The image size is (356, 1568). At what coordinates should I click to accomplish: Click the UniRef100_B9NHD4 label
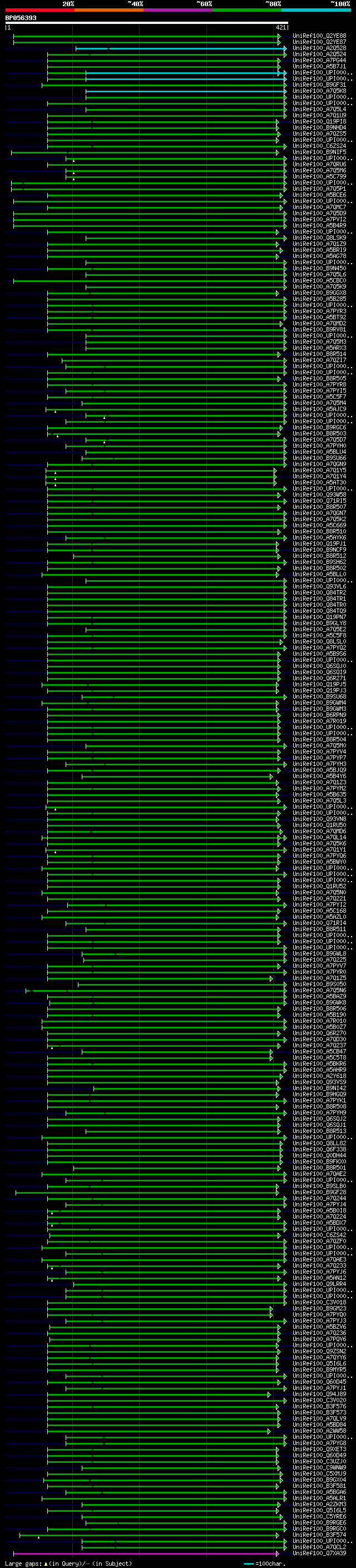point(319,128)
